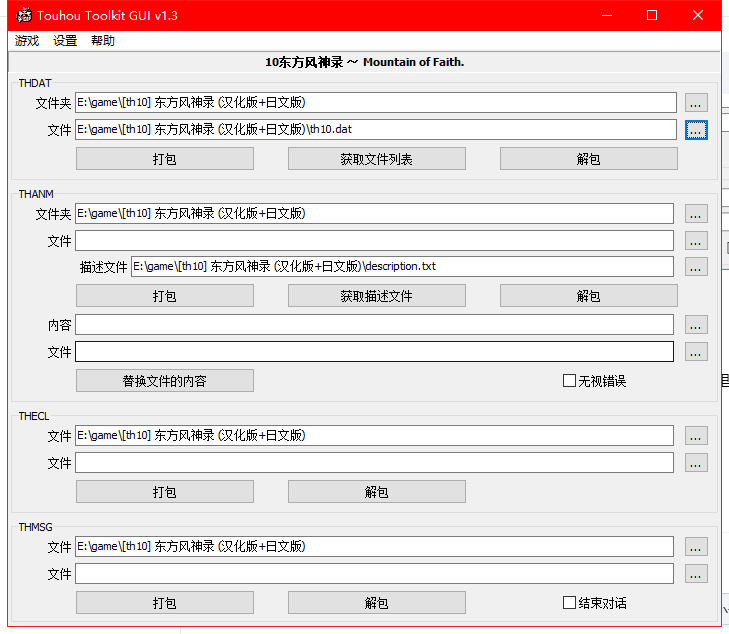
Task: Browse for first THMSG 文件 path
Action: click(x=696, y=547)
